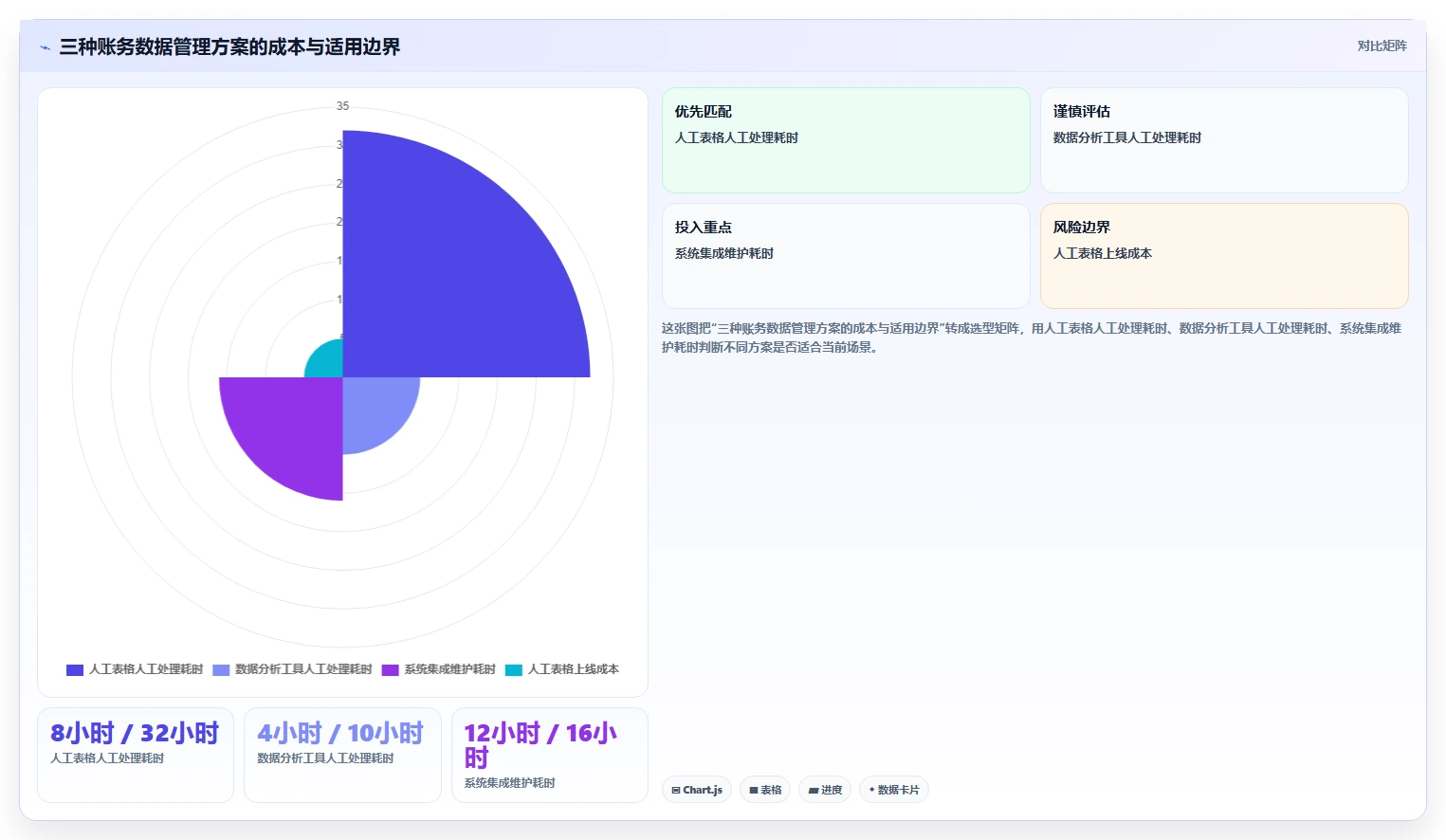Screen dimensions: 1446x840
Task: Toggle the 人工表格人工处理耗时 legend label
Action: click(x=146, y=669)
